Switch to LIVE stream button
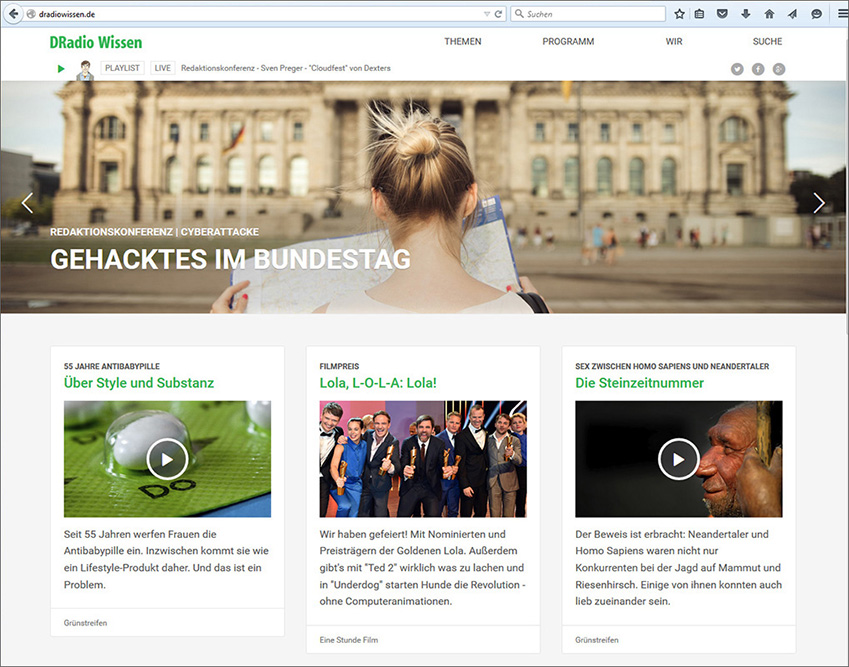Image resolution: width=849 pixels, height=667 pixels. [x=162, y=68]
